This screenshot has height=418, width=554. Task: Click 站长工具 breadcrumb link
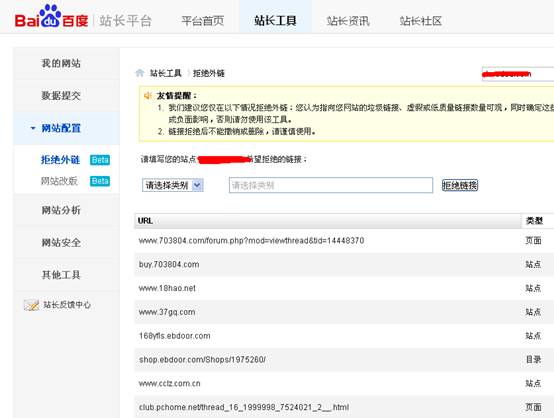(x=165, y=73)
